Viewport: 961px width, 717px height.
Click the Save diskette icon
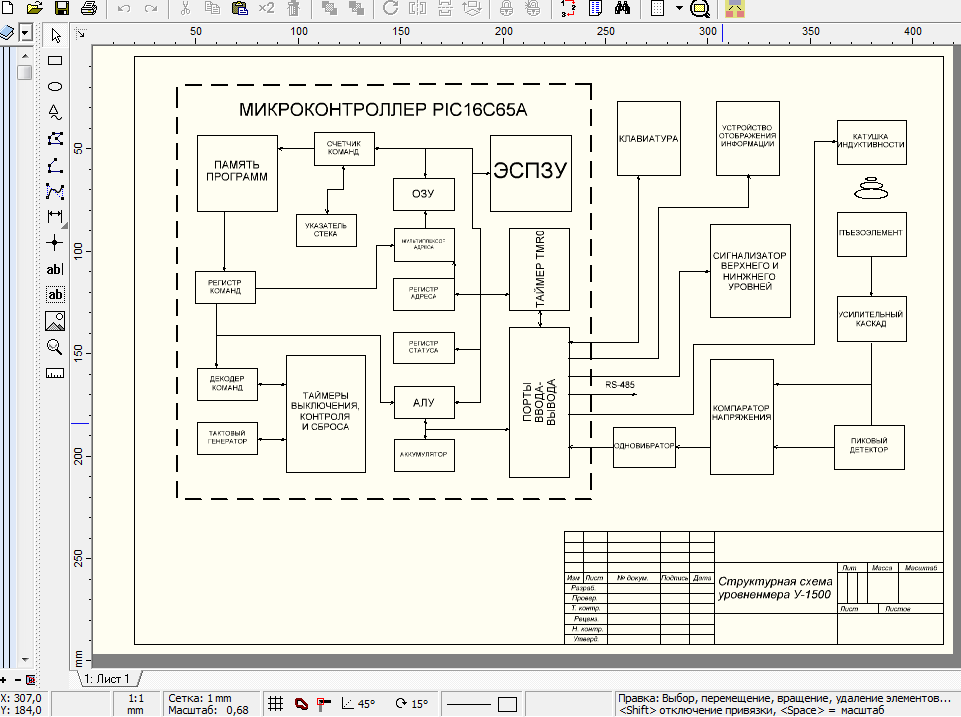coord(61,9)
